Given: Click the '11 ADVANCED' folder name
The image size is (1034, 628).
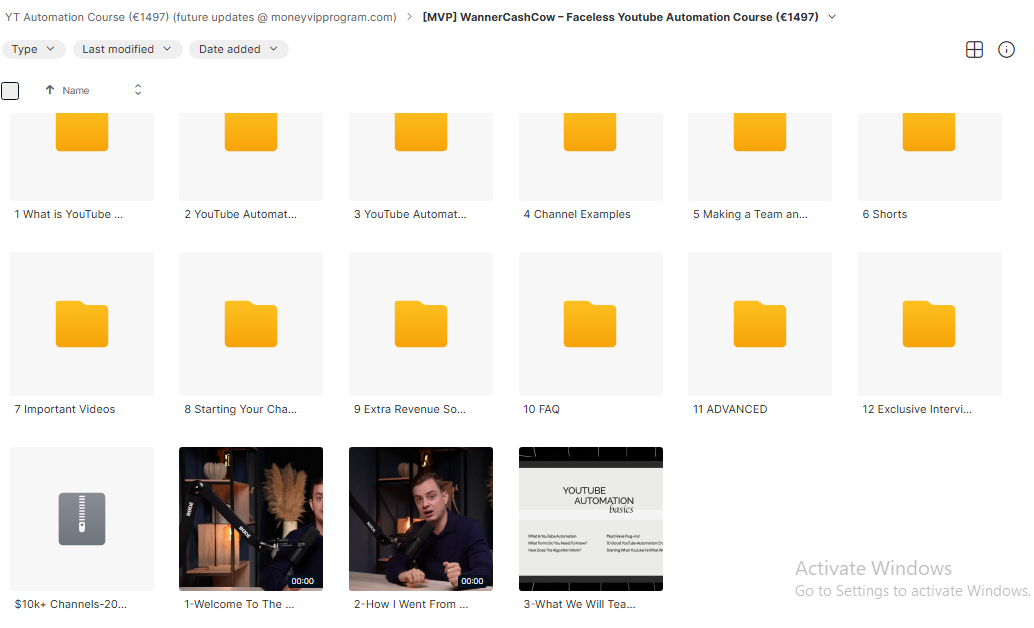Looking at the screenshot, I should (x=730, y=409).
